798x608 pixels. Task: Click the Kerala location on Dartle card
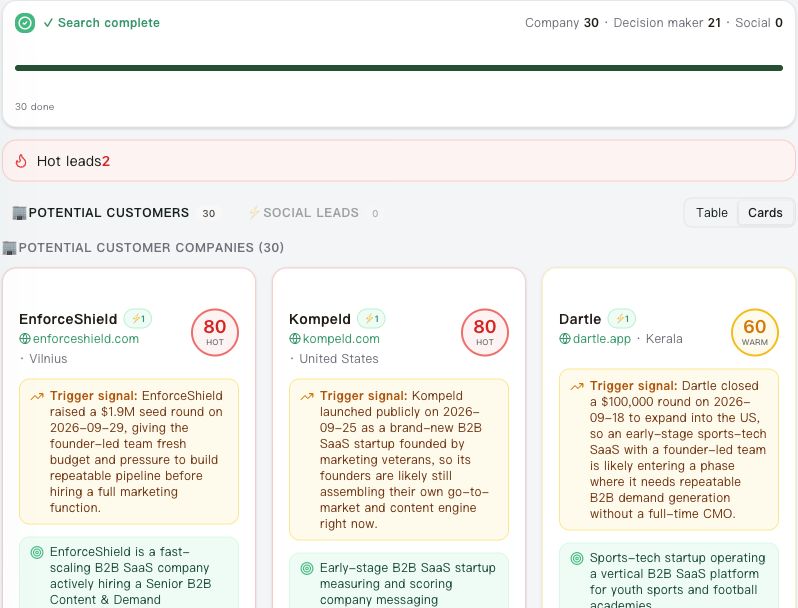click(664, 339)
